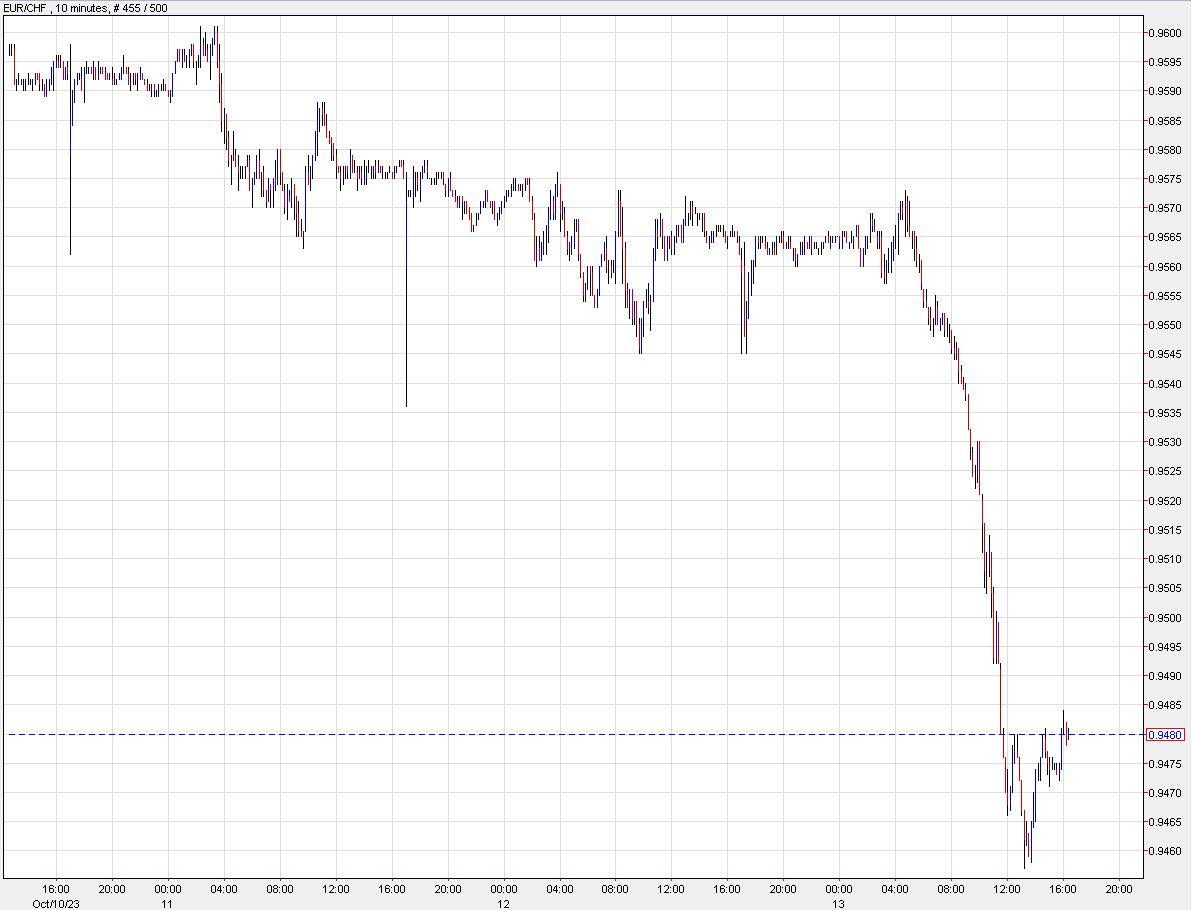Image resolution: width=1192 pixels, height=910 pixels.
Task: Click the 0.9540 price axis label
Action: pos(1165,384)
